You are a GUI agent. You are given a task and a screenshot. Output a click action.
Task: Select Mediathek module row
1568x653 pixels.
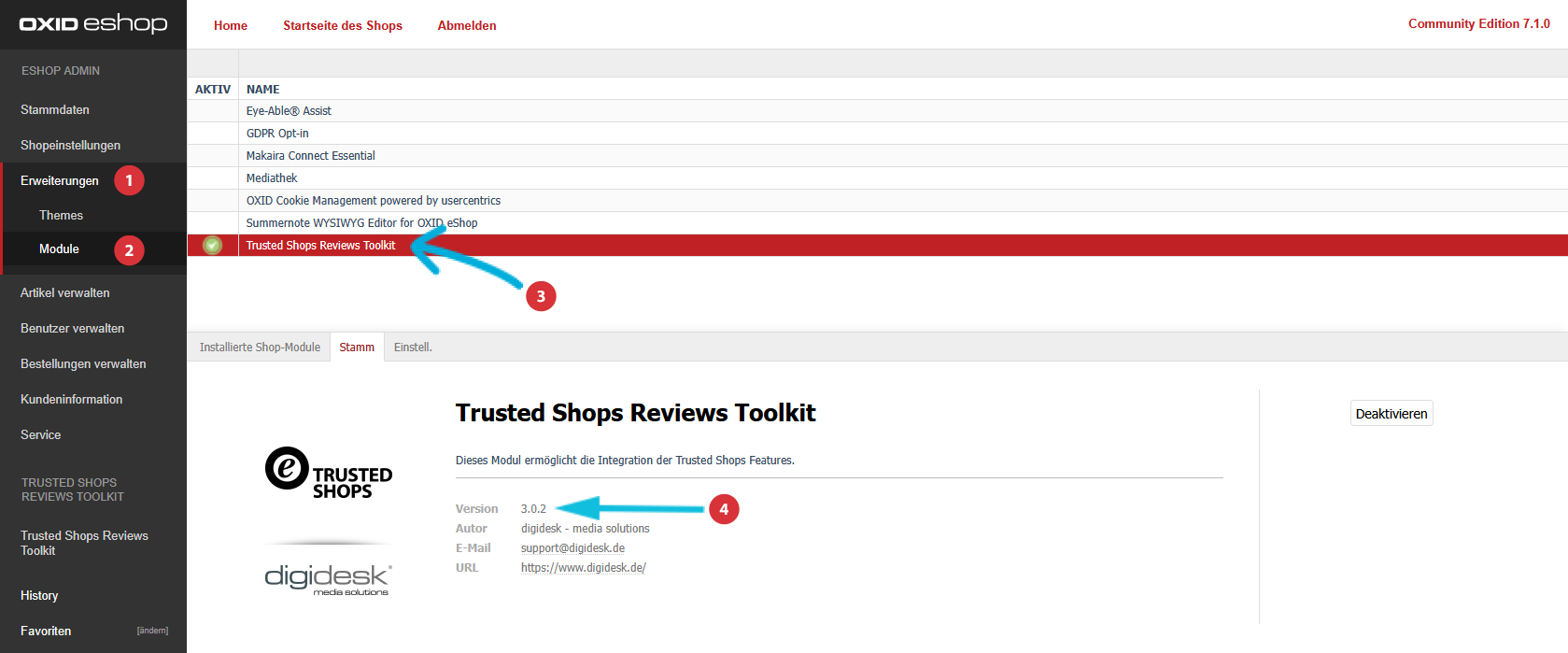click(877, 177)
